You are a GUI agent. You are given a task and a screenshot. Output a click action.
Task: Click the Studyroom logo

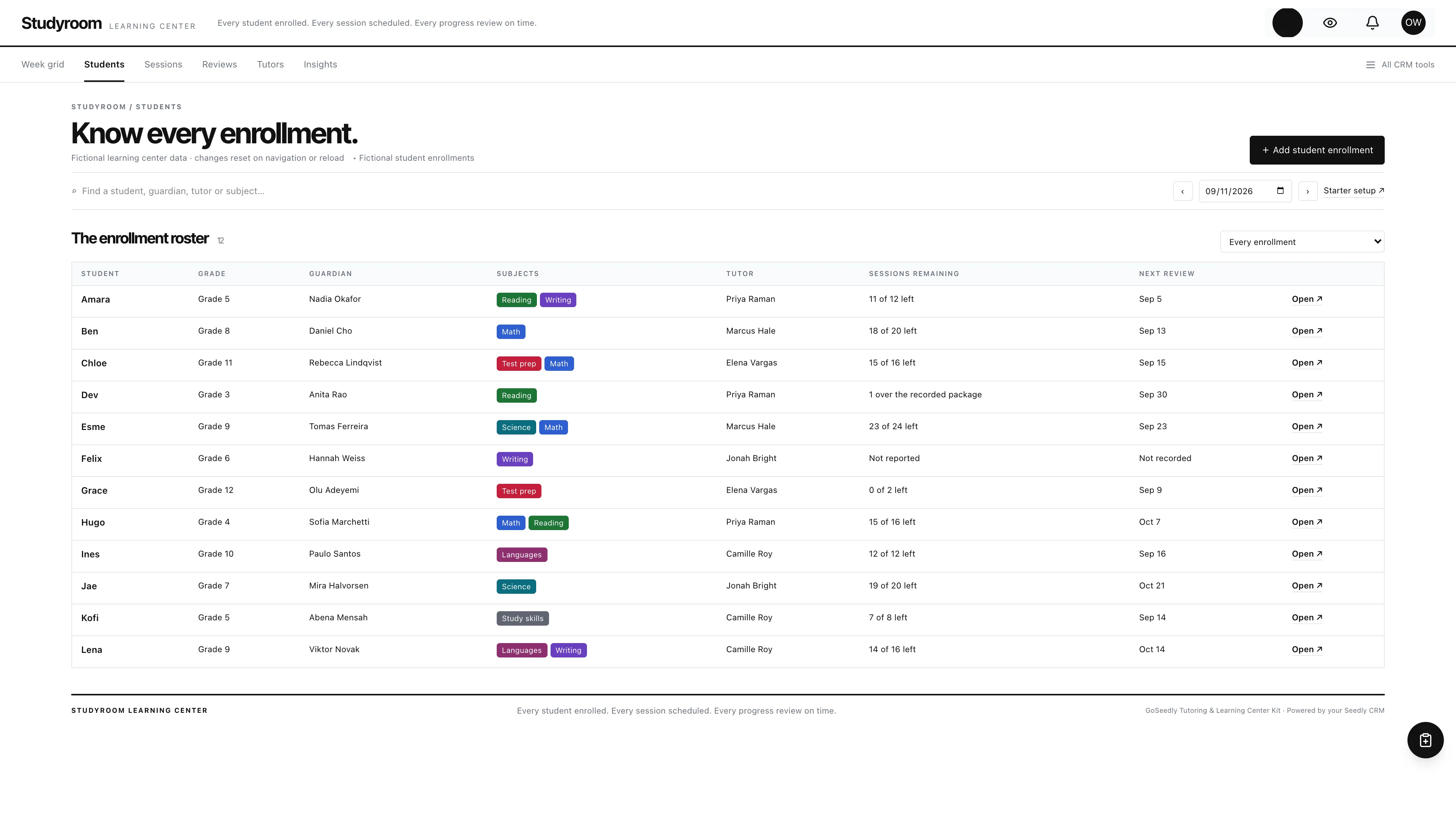point(61,23)
